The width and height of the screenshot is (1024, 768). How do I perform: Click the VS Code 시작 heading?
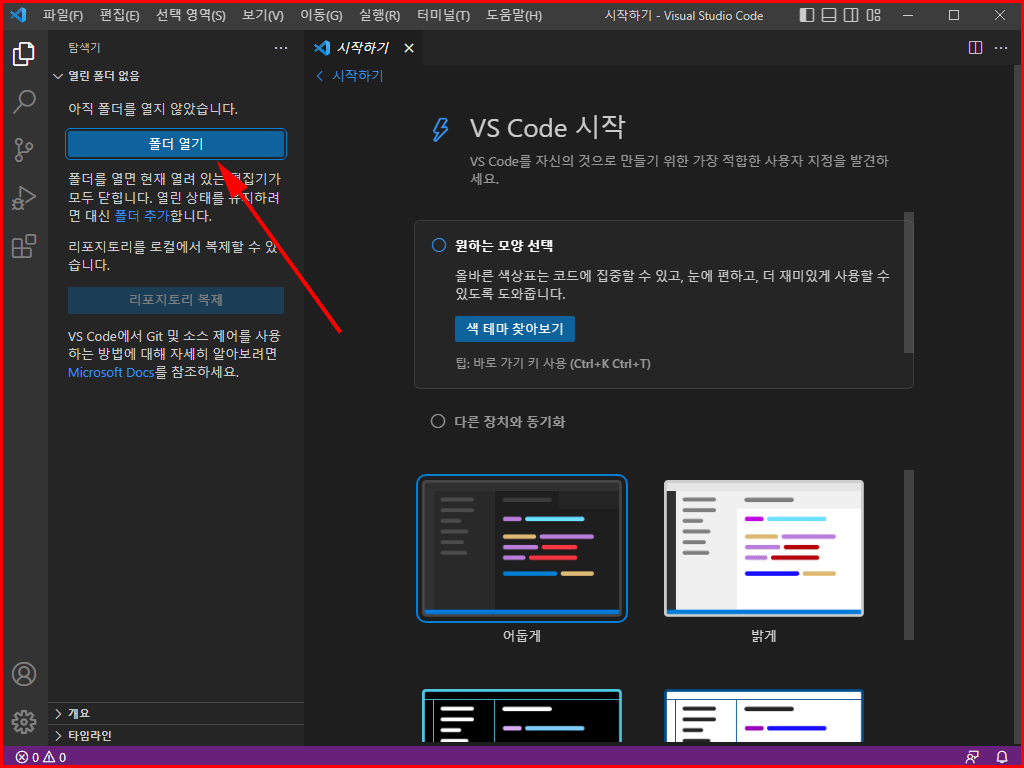(x=547, y=127)
